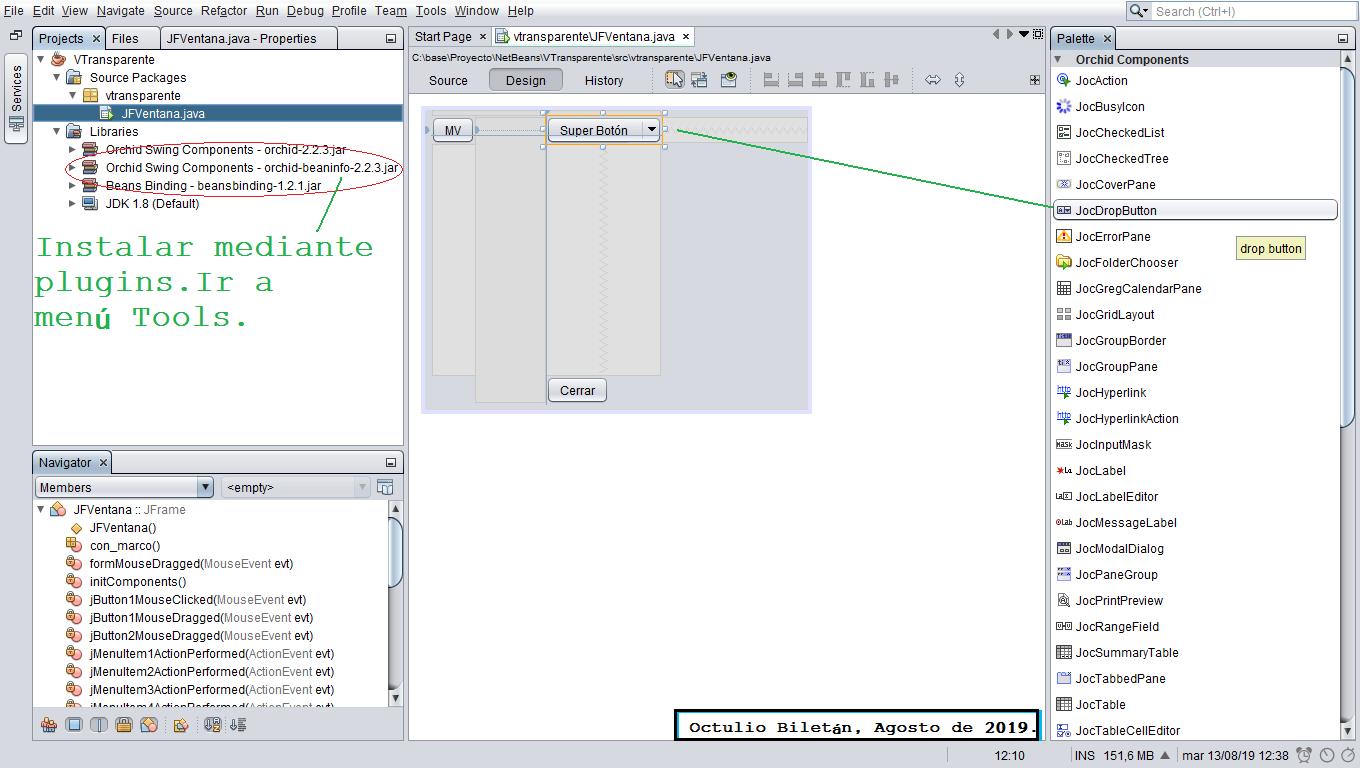Viewport: 1360px width, 768px height.
Task: Switch to History view
Action: [604, 81]
